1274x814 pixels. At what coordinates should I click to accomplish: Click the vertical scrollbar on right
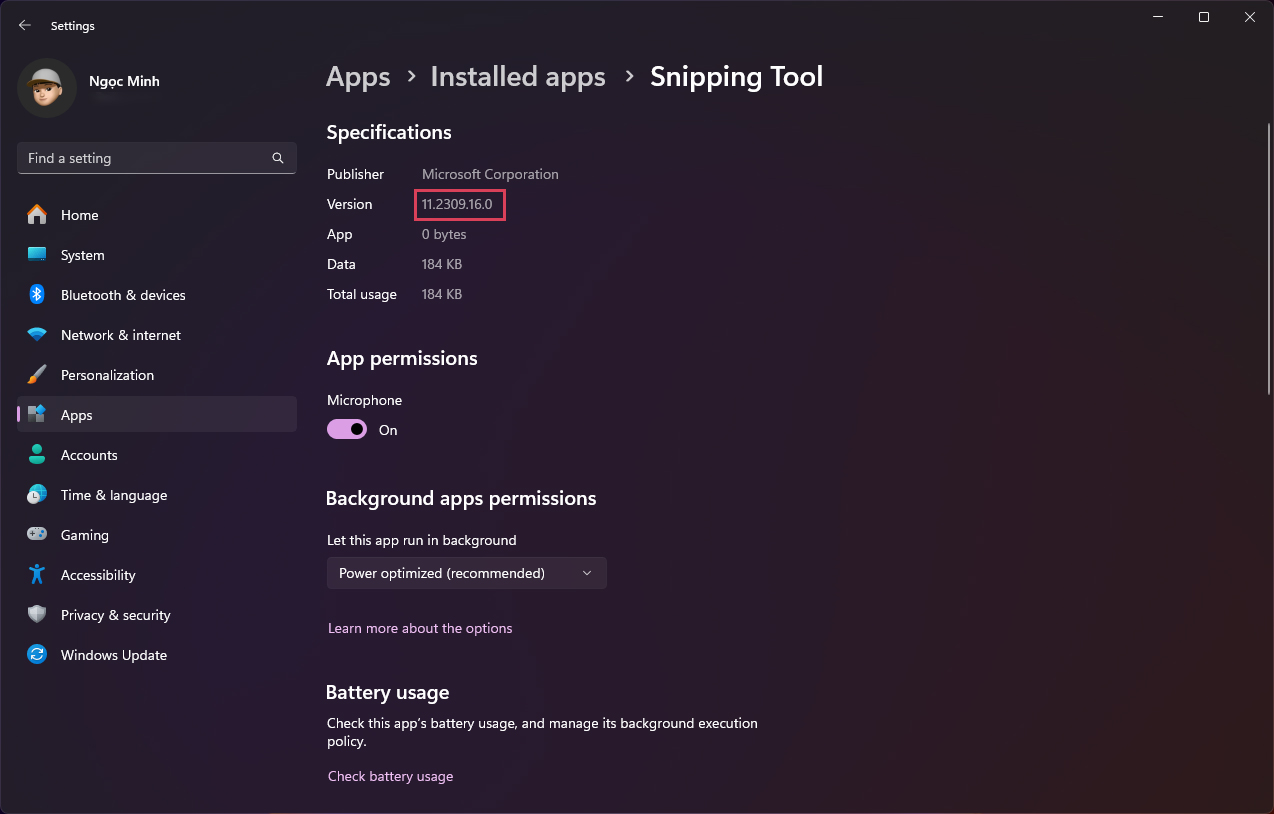pos(1268,260)
